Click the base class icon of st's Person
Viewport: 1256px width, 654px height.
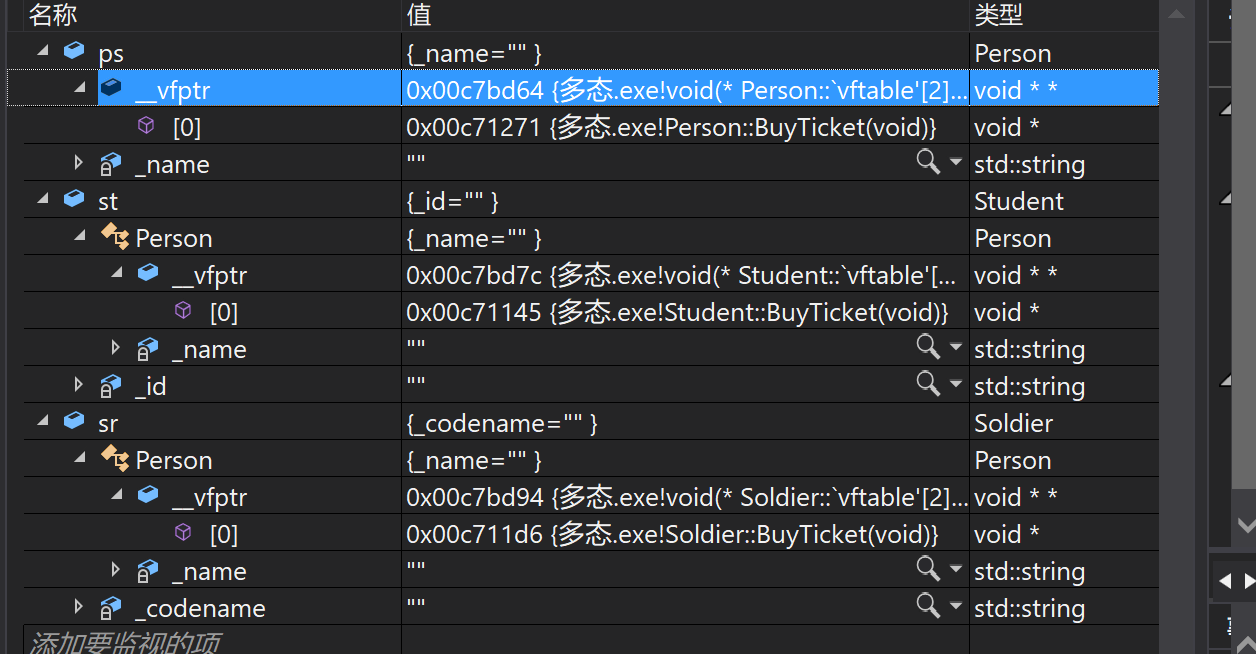point(115,237)
